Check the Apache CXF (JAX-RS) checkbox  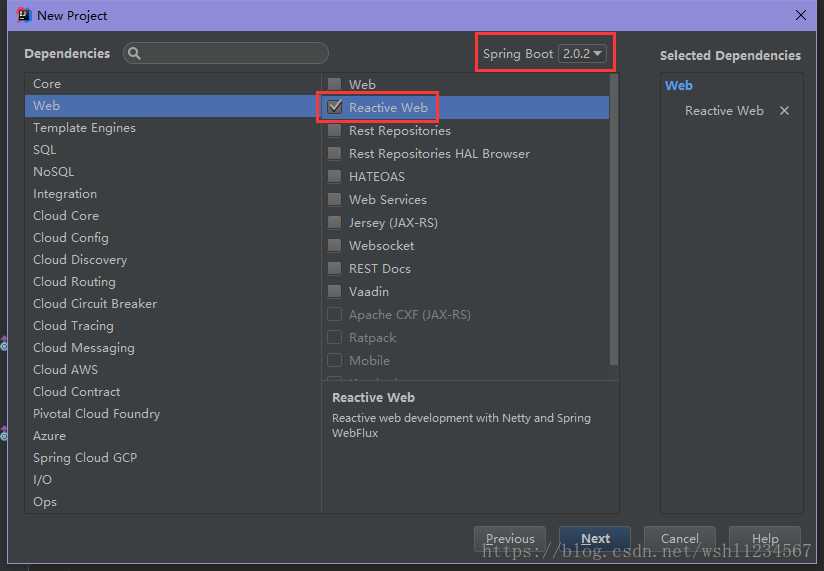coord(334,315)
